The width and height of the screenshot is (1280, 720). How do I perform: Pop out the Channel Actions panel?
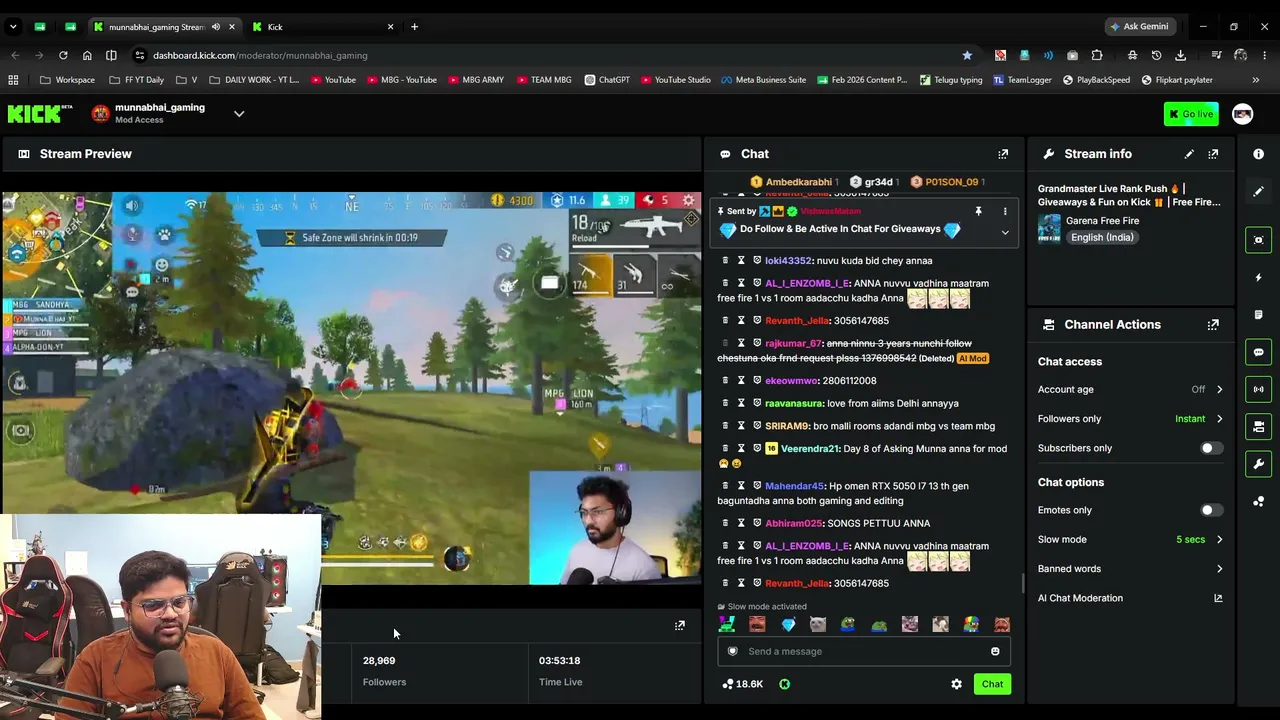(x=1213, y=325)
